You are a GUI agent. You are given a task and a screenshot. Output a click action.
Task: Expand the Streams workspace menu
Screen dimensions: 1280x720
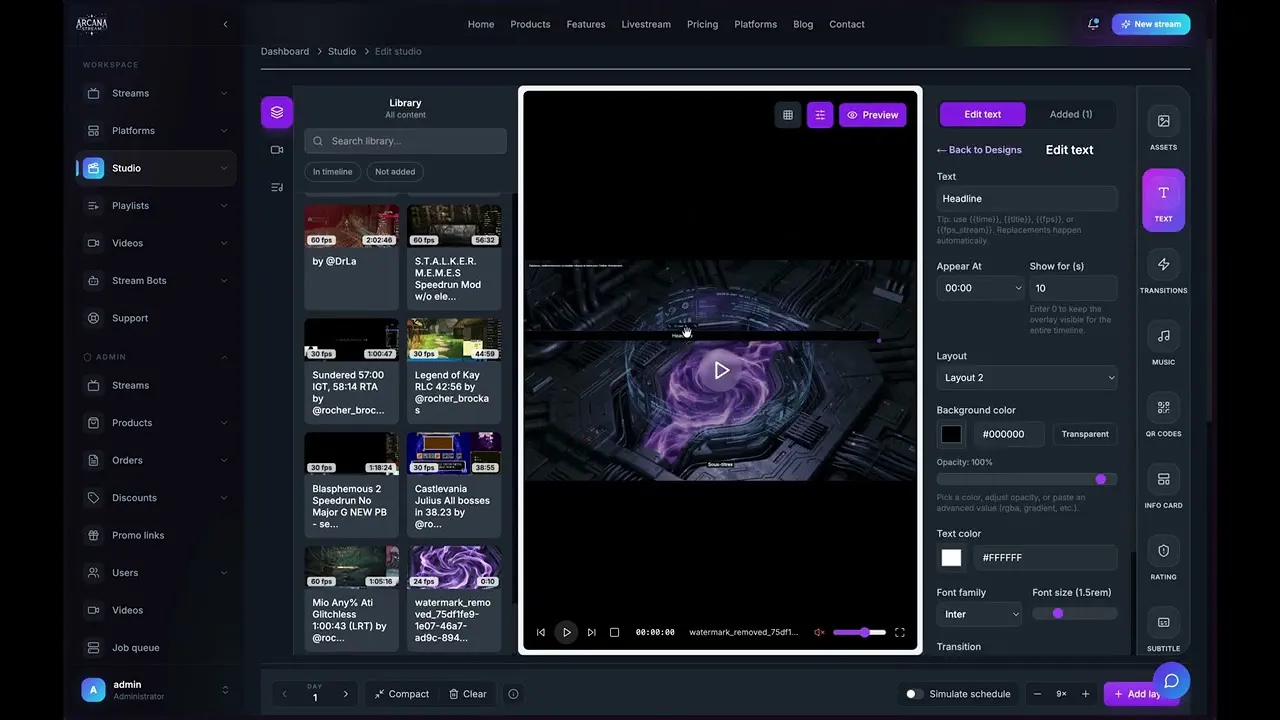point(156,93)
